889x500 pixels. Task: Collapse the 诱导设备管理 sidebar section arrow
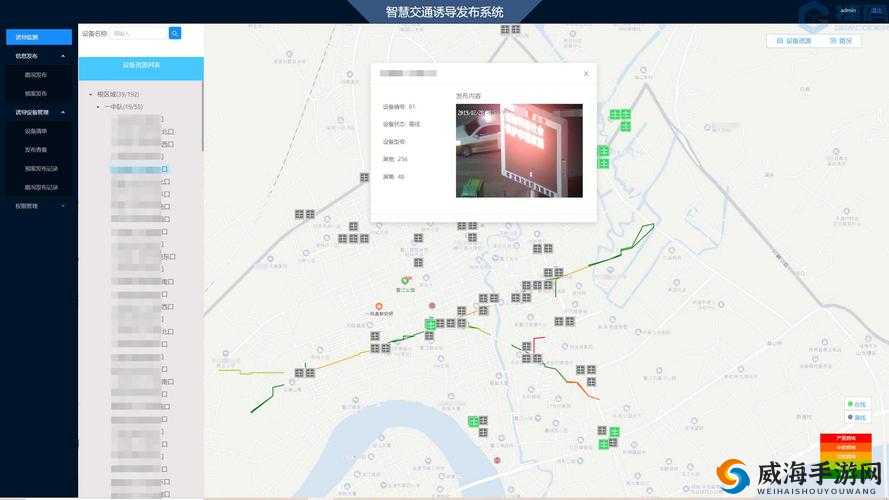click(63, 112)
